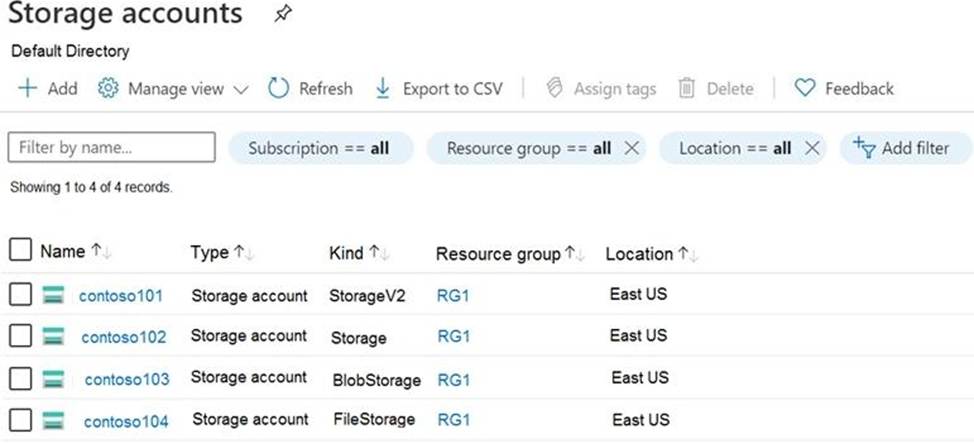Click the Export to CSV download icon
This screenshot has width=974, height=443.
(382, 88)
